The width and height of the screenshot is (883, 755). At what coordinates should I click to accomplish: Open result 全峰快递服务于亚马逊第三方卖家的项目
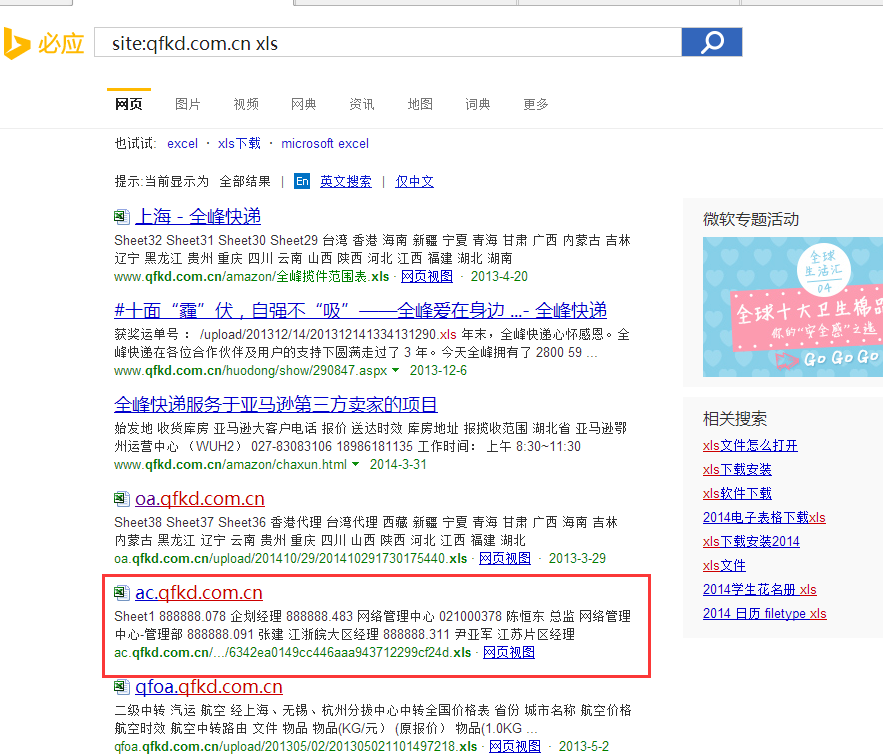(x=276, y=404)
